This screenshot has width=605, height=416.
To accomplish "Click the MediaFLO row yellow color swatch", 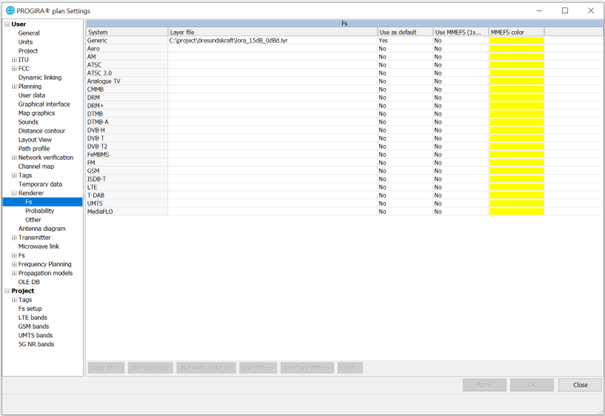I will coord(517,211).
